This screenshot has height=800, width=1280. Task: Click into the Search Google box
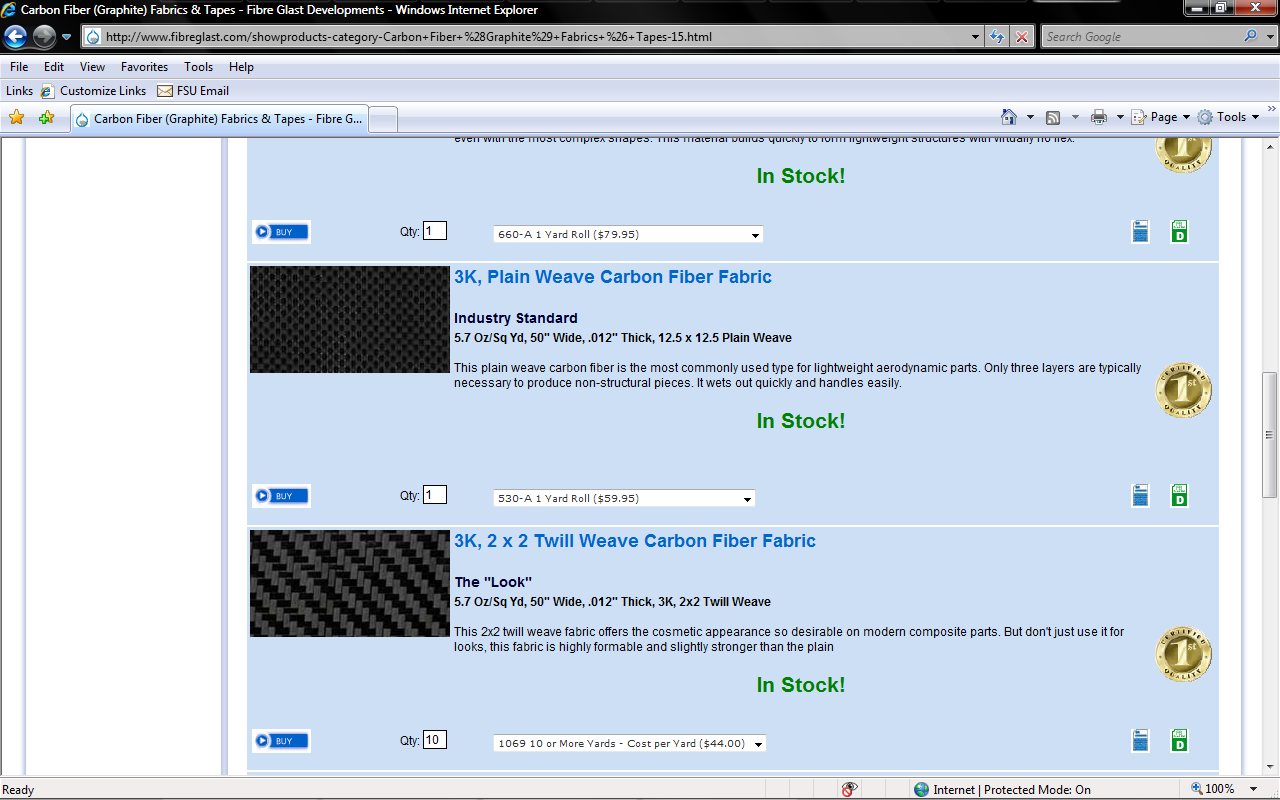(x=1140, y=36)
